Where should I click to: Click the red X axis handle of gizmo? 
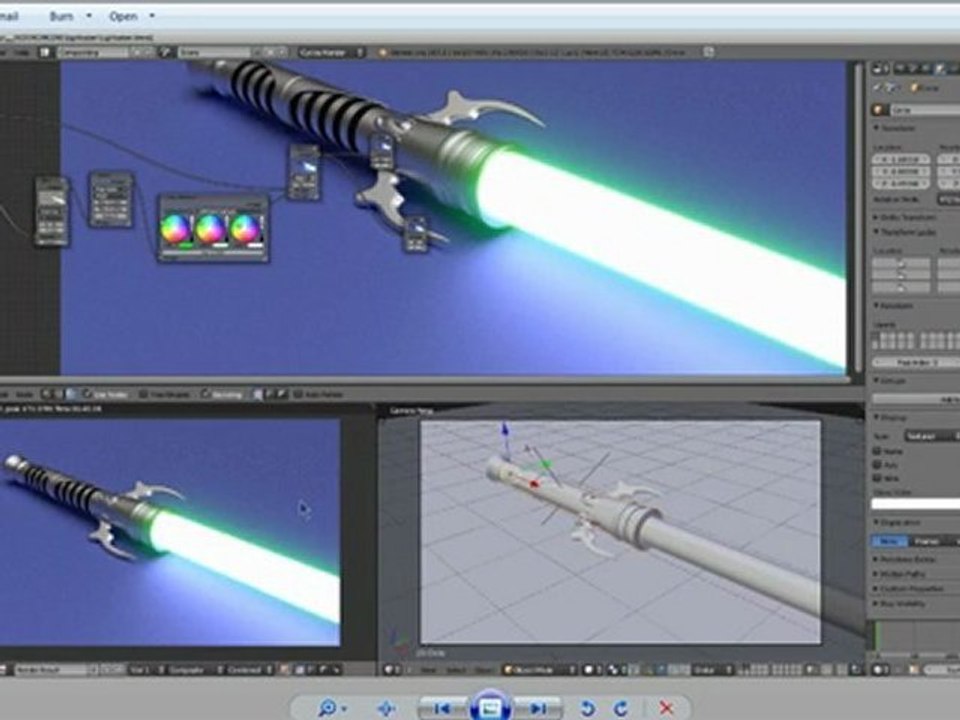pos(534,485)
